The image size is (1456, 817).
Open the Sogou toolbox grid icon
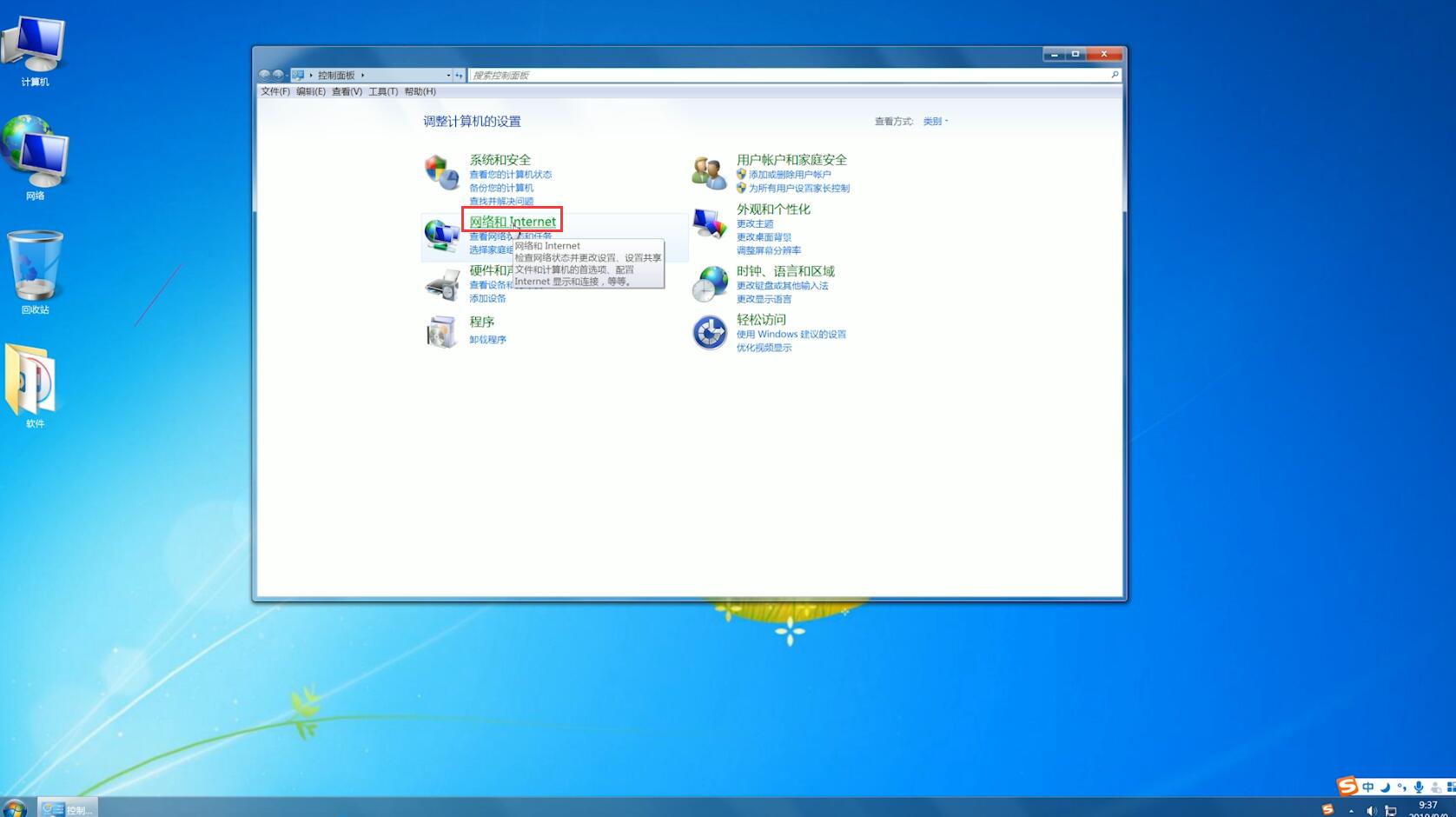pos(1451,787)
